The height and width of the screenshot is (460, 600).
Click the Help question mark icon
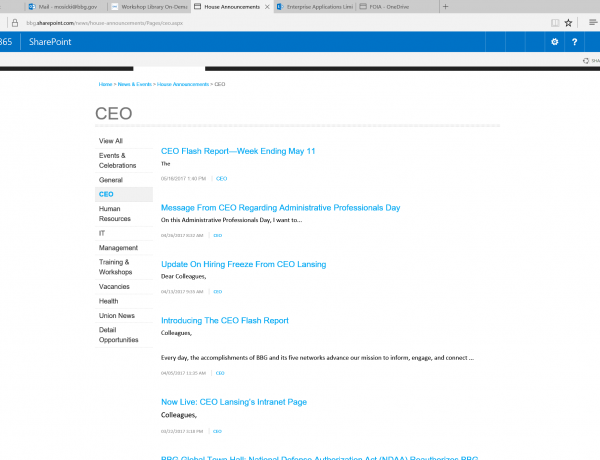click(575, 42)
